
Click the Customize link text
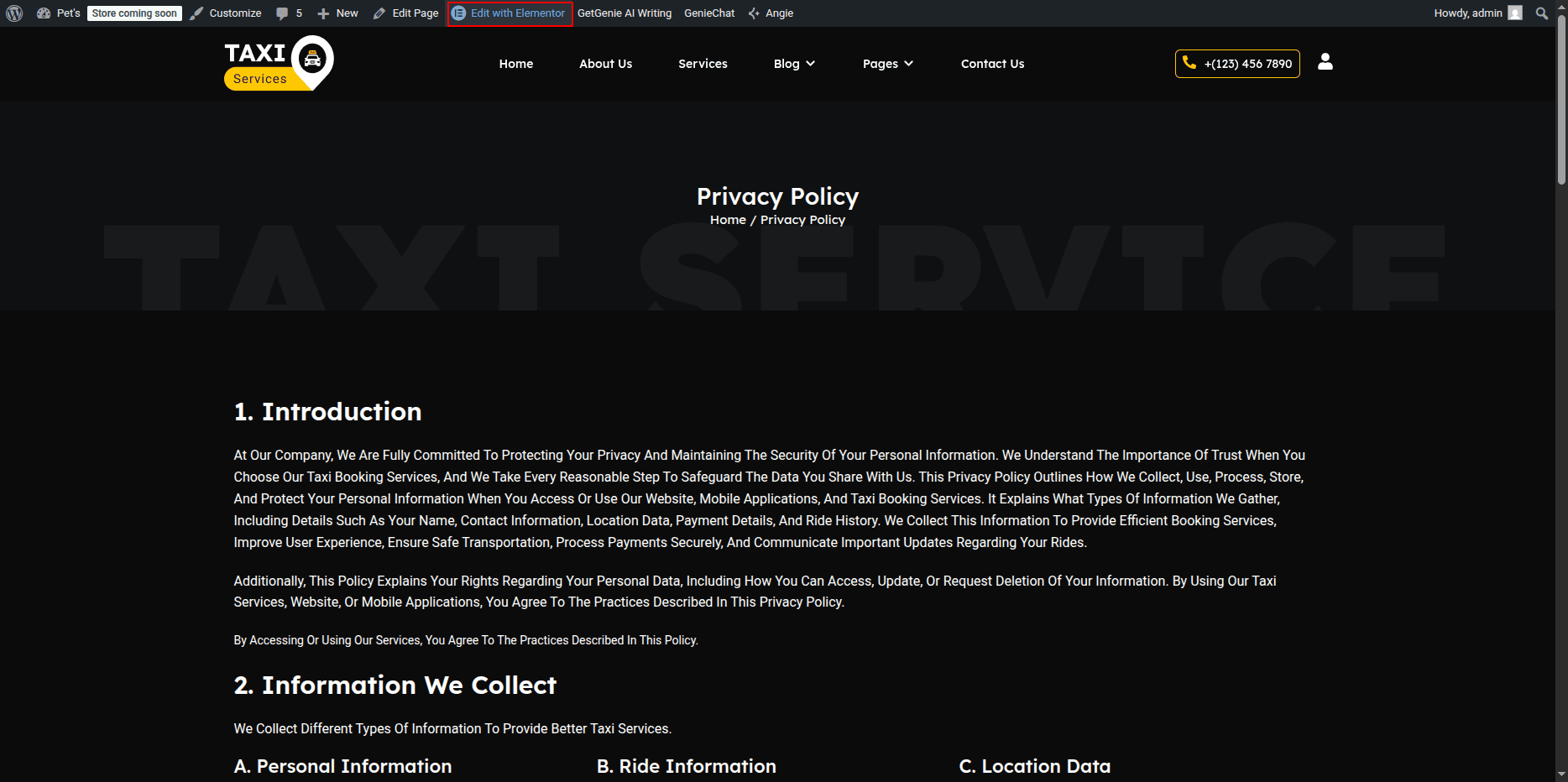tap(235, 13)
